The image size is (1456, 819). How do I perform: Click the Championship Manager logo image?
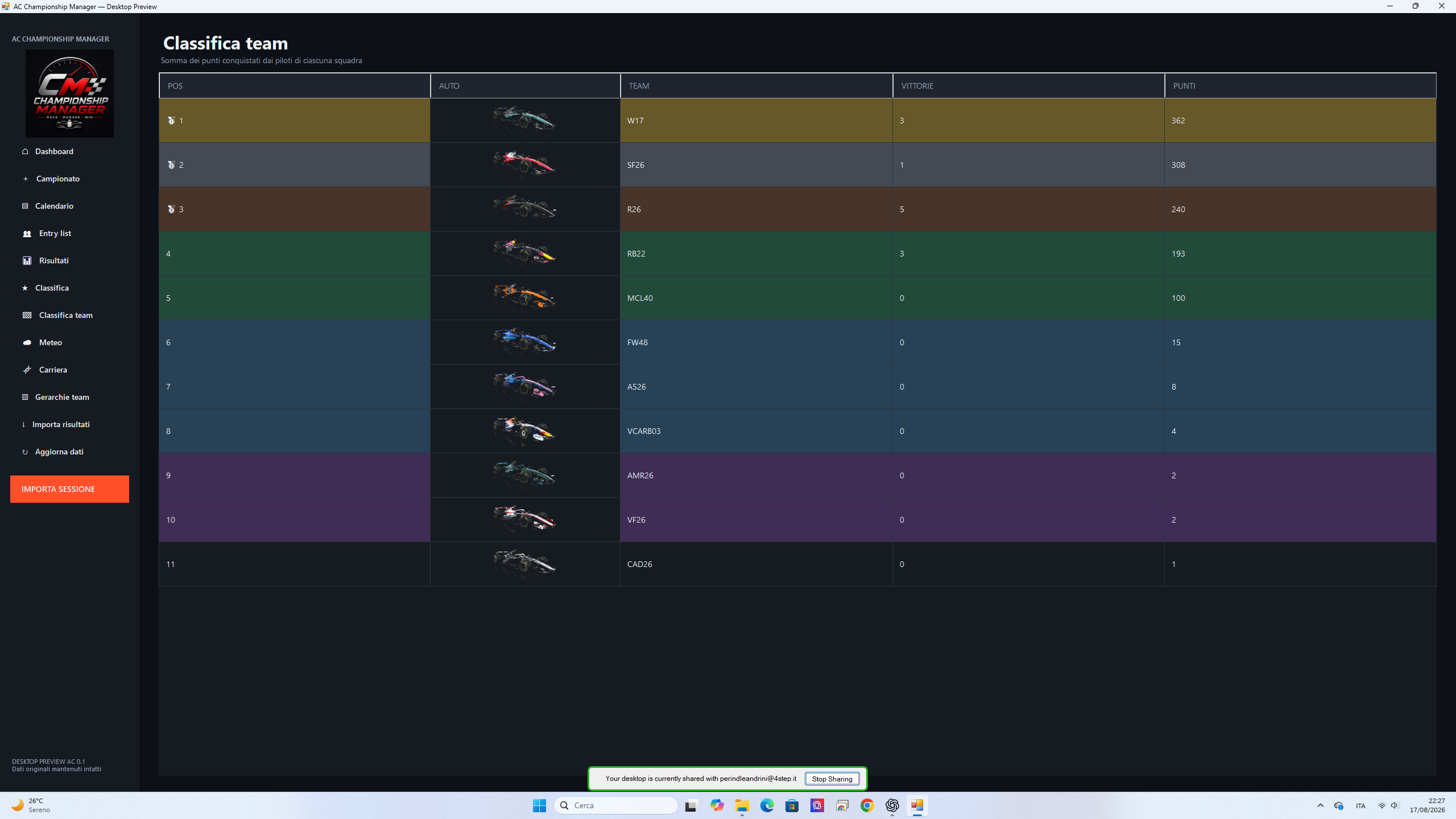[69, 93]
